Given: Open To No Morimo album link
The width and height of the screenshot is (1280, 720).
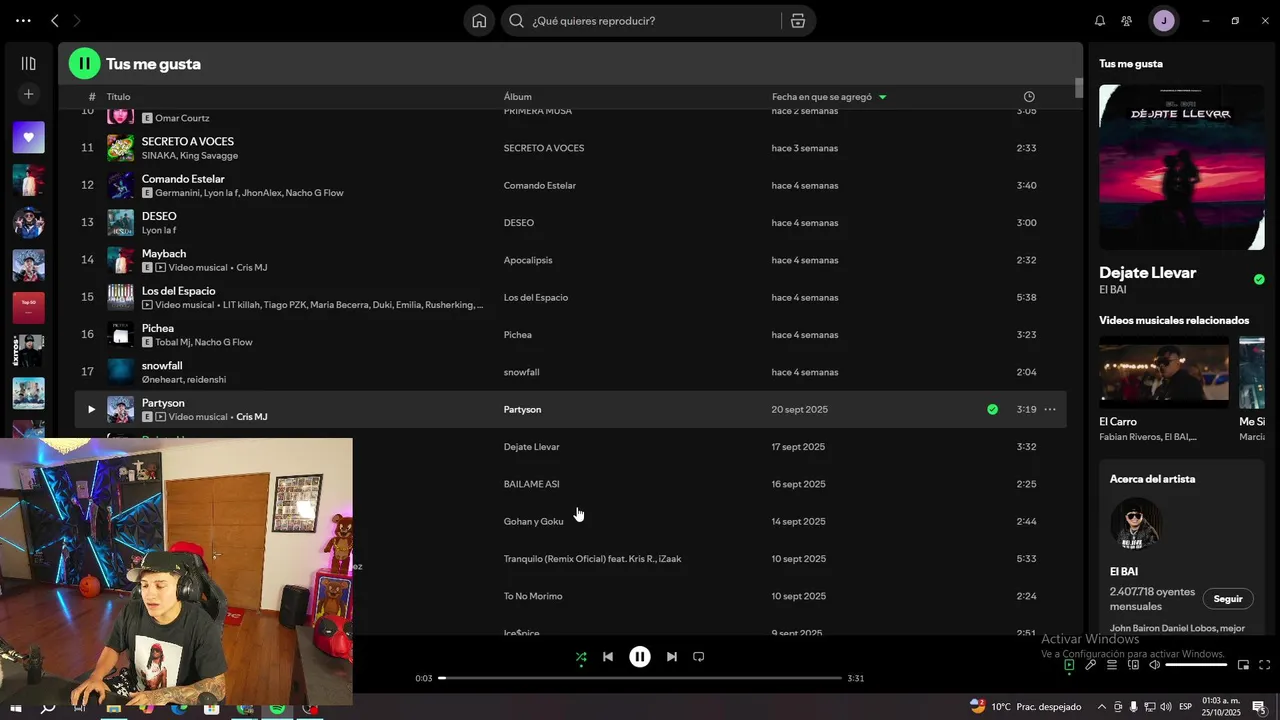Looking at the screenshot, I should click(533, 596).
